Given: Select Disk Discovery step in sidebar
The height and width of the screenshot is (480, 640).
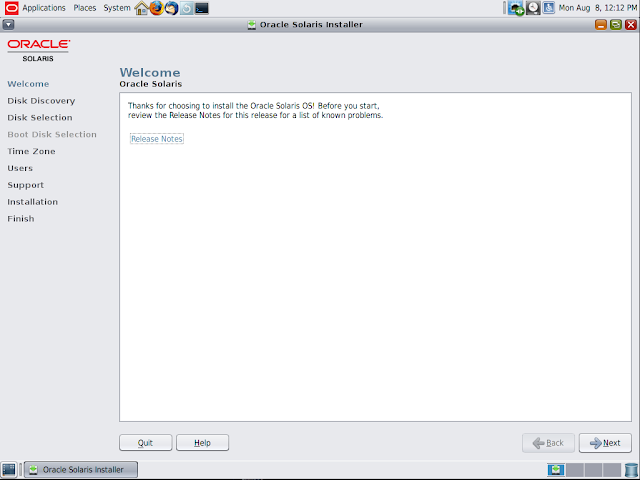Looking at the screenshot, I should 41,101.
